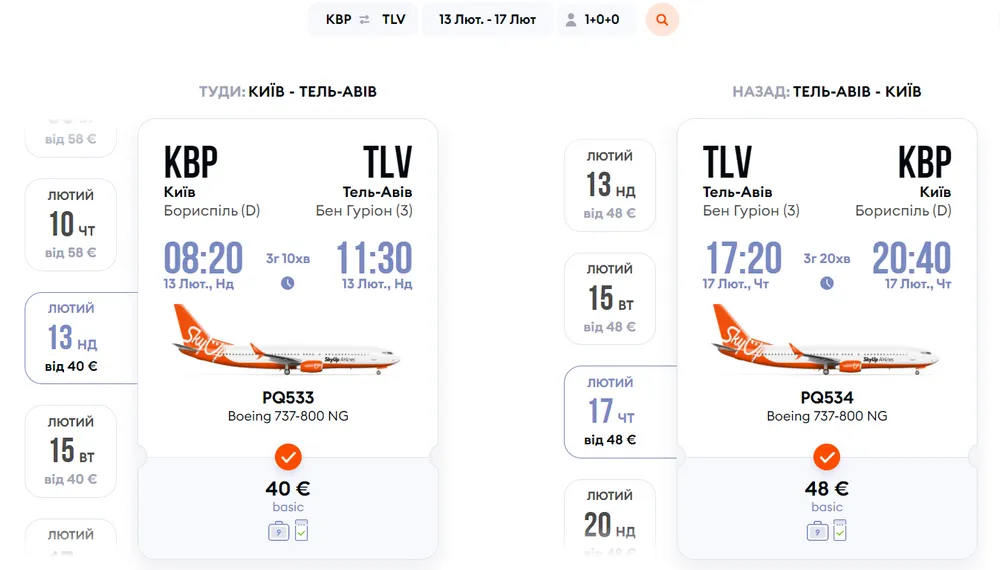Toggle the orange checkmark on the 48 € fare

pos(827,458)
